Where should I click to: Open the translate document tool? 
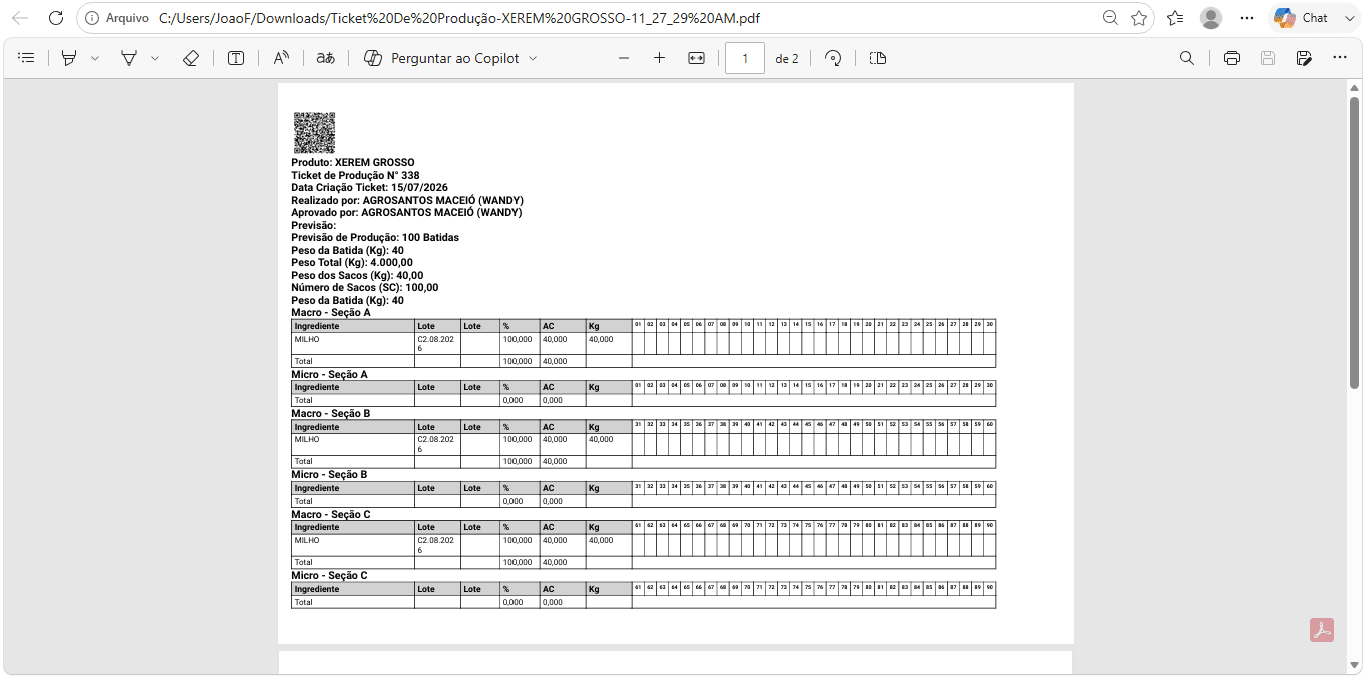point(325,58)
